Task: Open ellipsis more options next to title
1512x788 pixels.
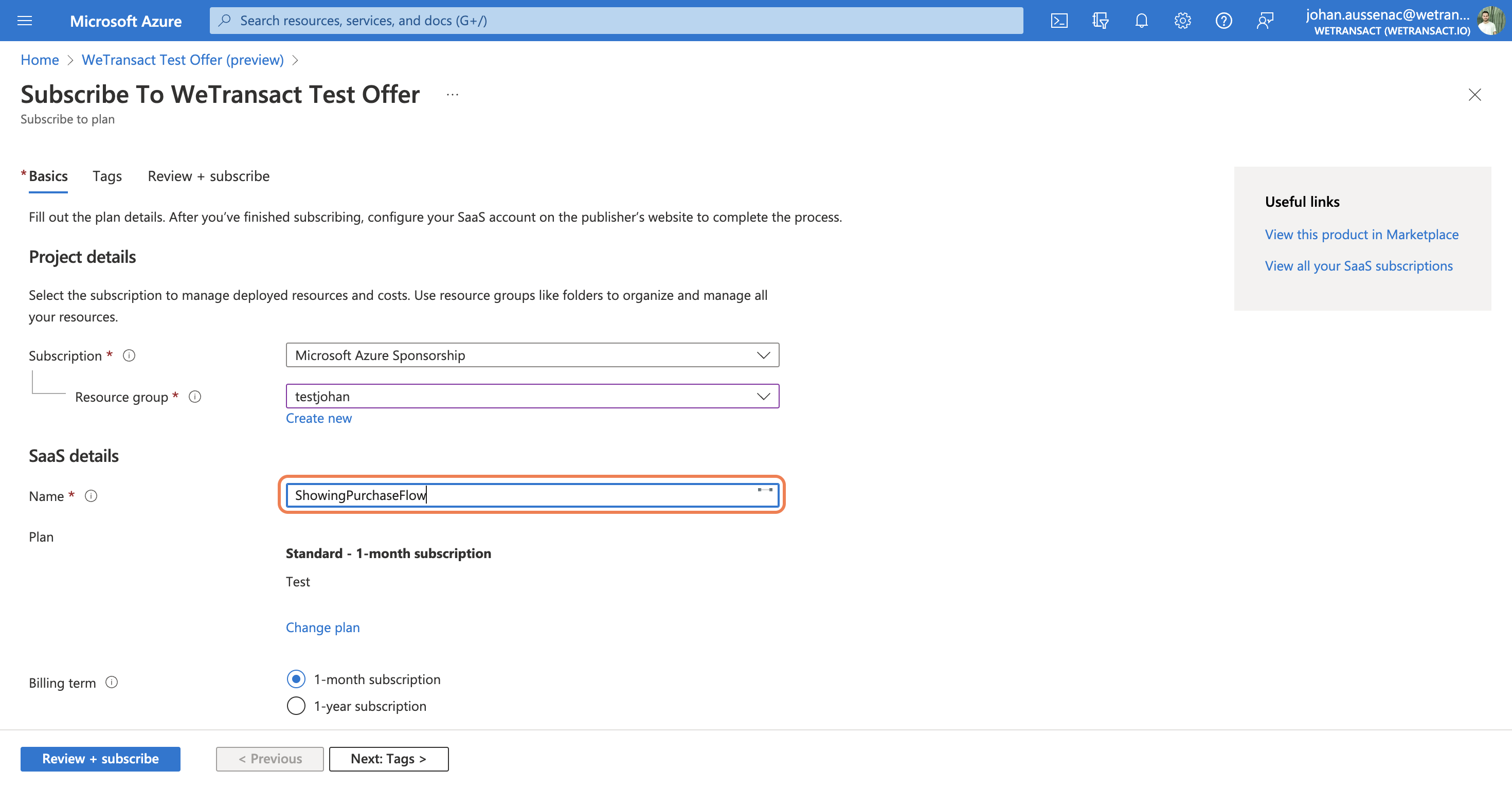Action: 452,95
